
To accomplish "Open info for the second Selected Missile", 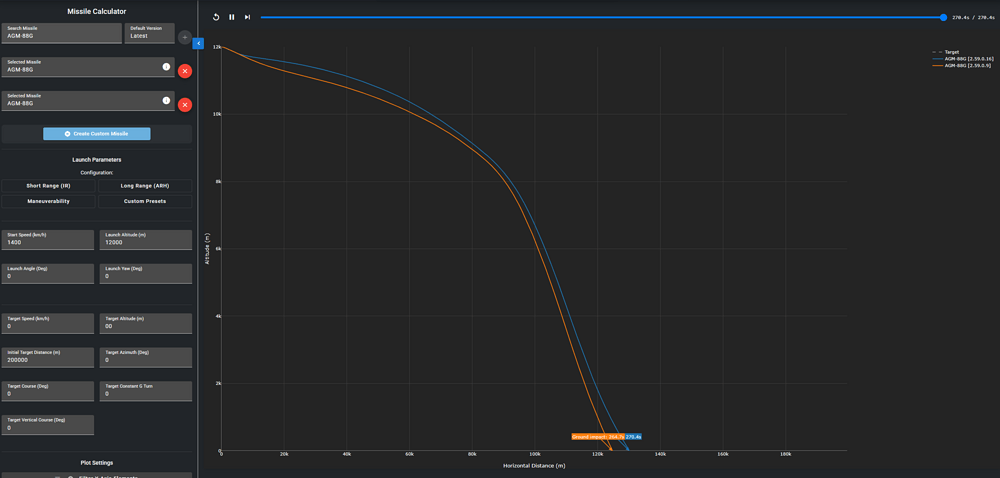I will (166, 100).
